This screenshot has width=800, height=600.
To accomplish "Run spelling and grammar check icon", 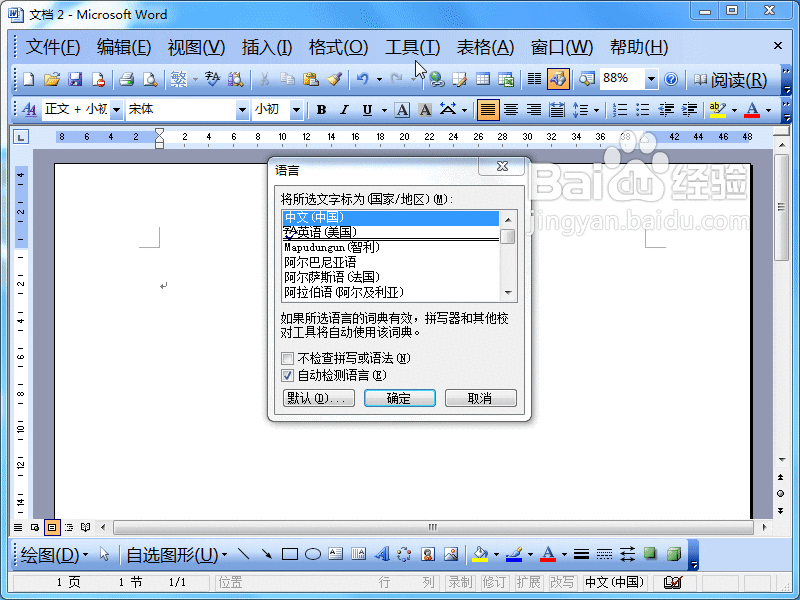I will click(212, 79).
